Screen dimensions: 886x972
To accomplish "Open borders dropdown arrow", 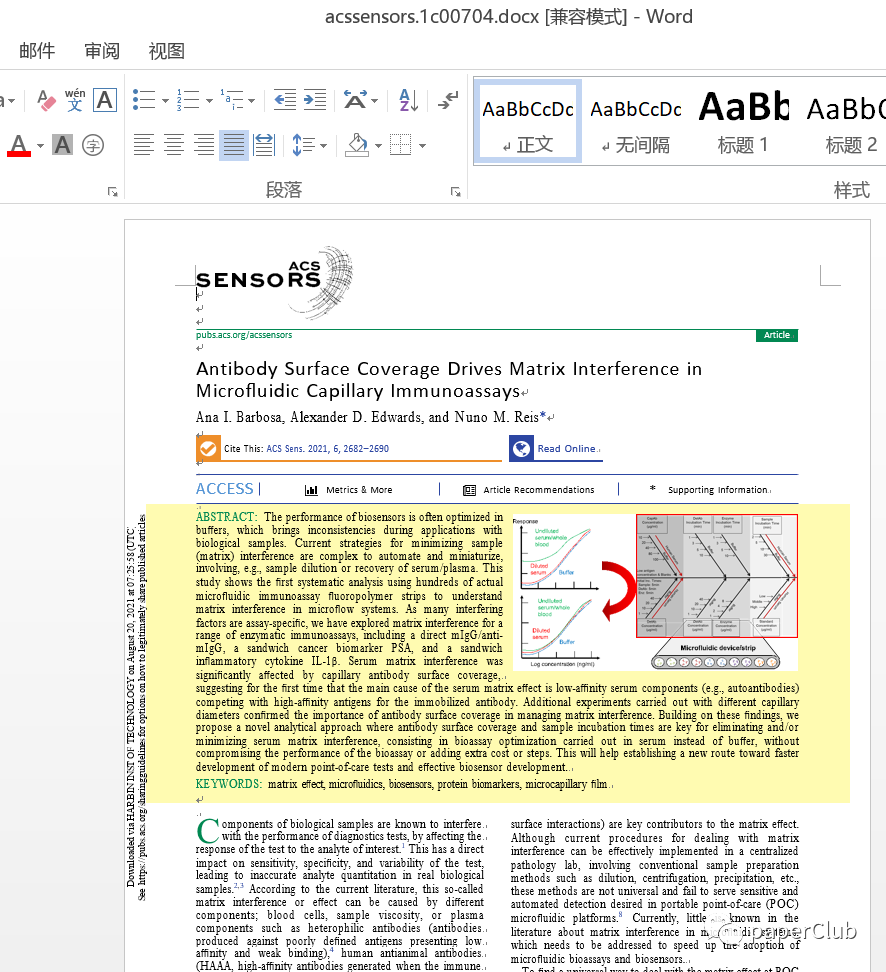I will click(422, 146).
